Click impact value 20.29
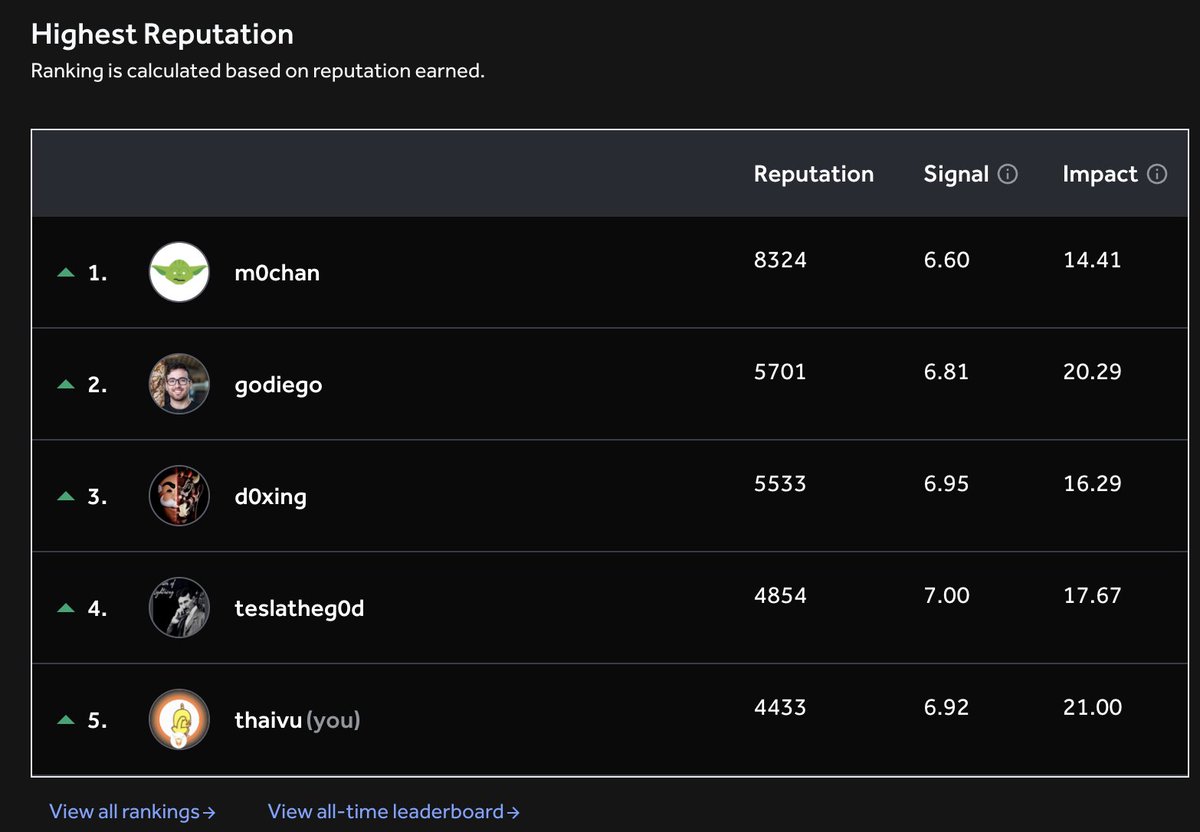Screen dimensions: 1200x832 pos(1092,372)
